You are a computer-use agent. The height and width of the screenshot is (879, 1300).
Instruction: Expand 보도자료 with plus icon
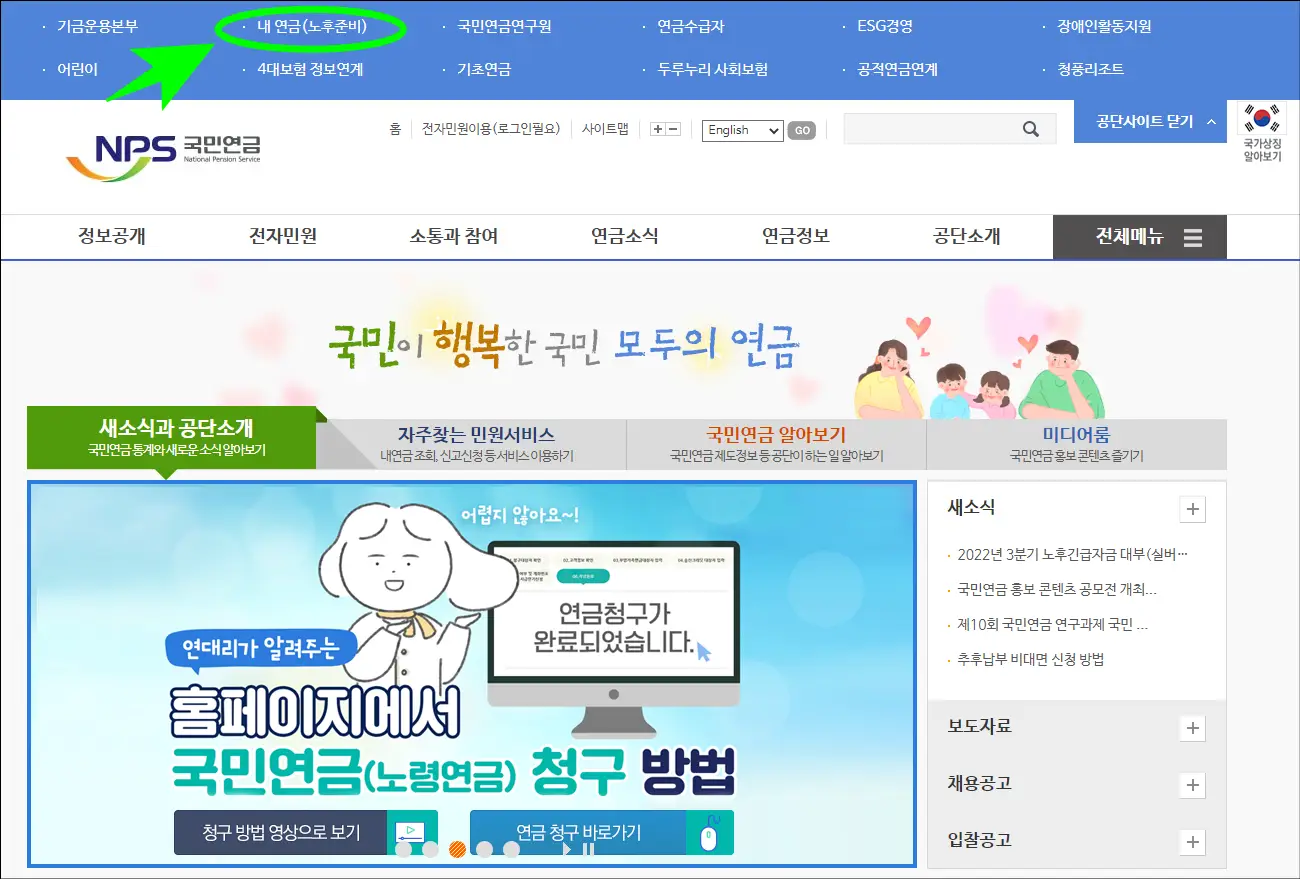click(x=1192, y=728)
